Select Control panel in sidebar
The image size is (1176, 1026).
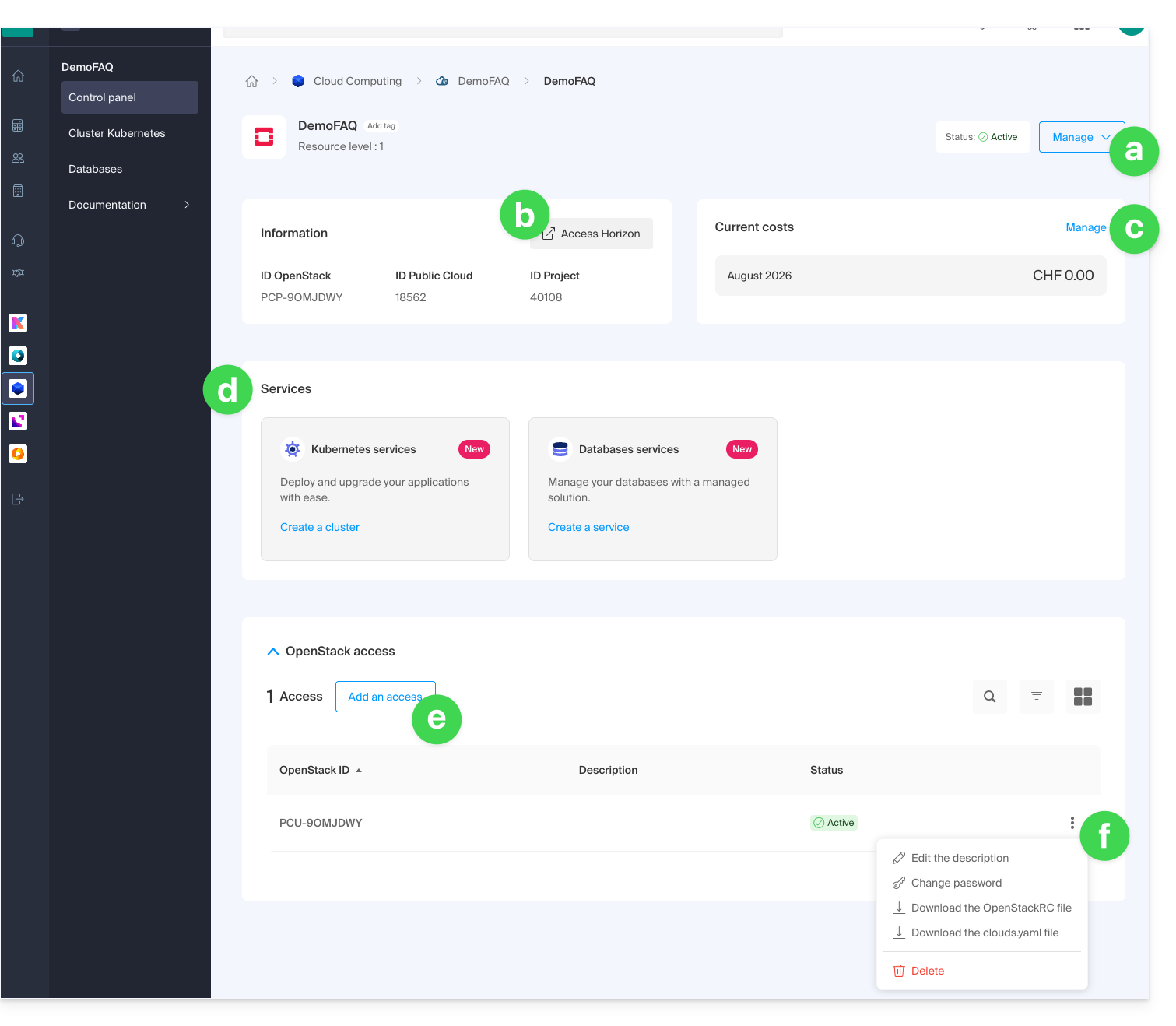(130, 97)
